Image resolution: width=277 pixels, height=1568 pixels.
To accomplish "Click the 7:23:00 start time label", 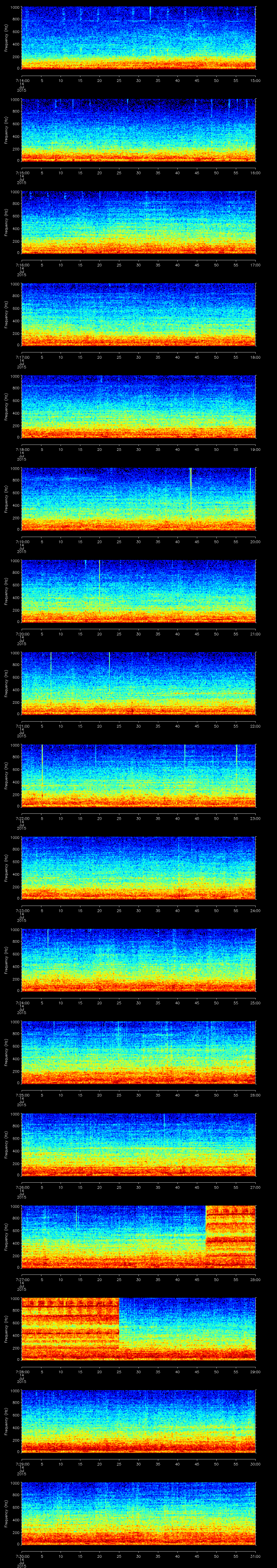I will (22, 910).
